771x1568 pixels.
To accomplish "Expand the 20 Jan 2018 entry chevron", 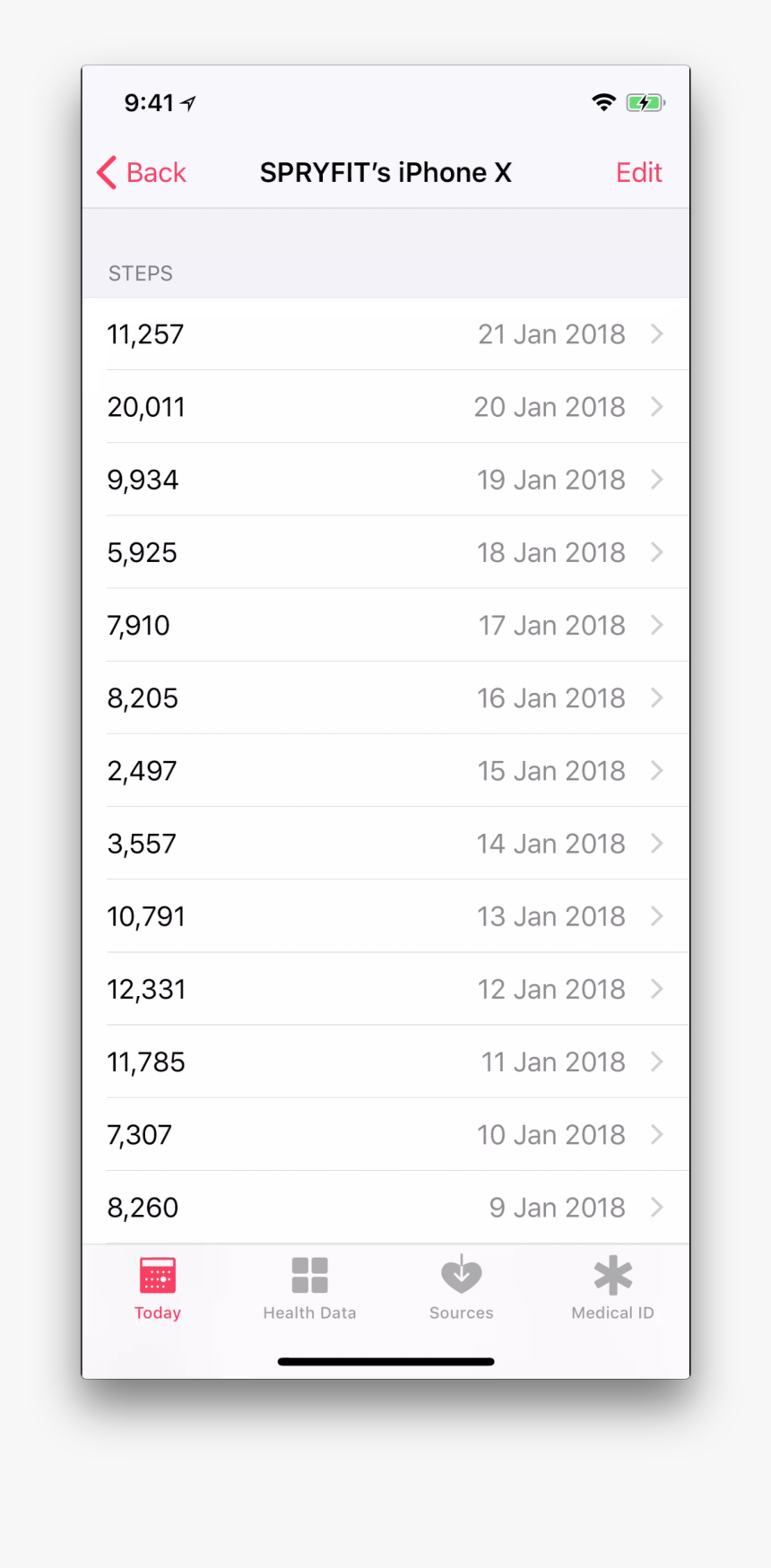I will tap(657, 407).
